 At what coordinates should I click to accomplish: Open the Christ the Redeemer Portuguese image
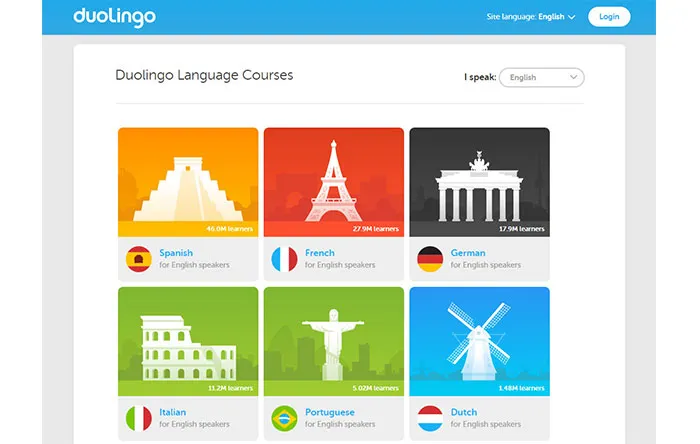click(334, 341)
